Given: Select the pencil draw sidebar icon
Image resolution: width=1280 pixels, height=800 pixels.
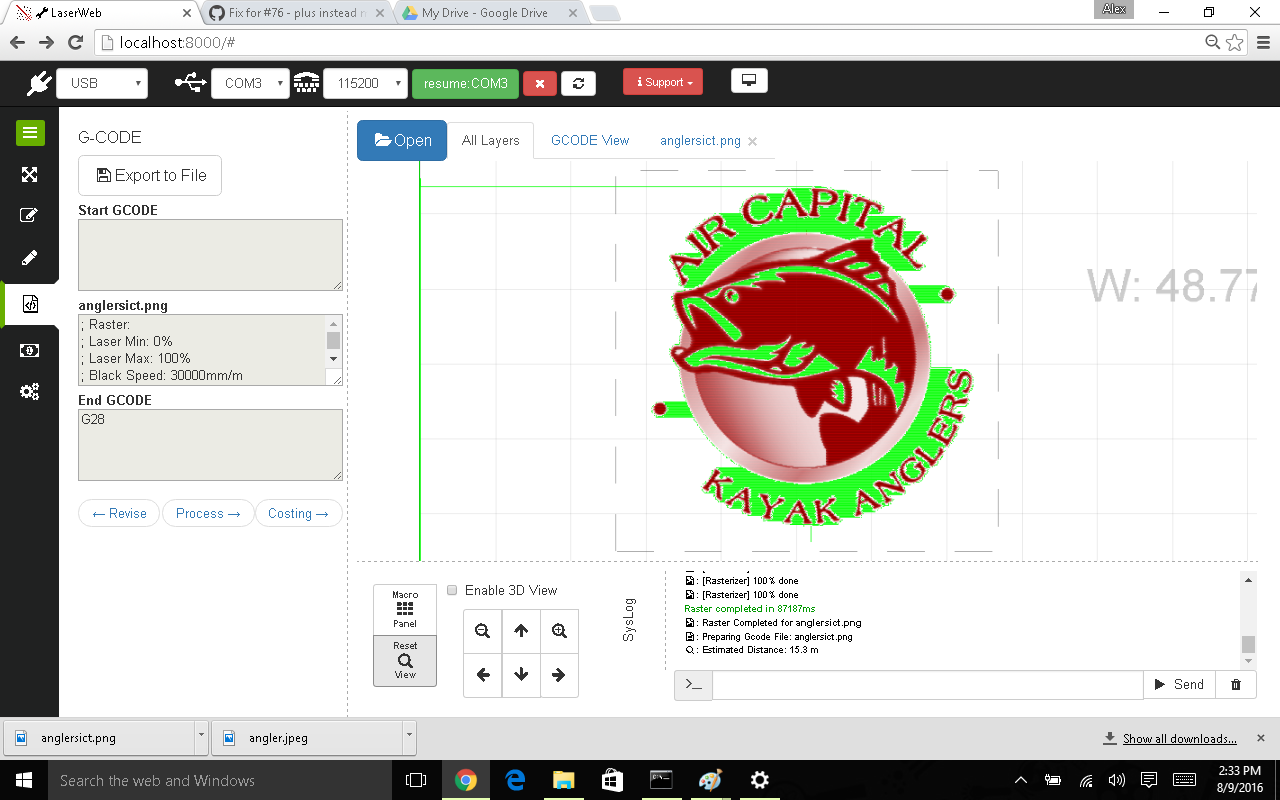Looking at the screenshot, I should 29,258.
